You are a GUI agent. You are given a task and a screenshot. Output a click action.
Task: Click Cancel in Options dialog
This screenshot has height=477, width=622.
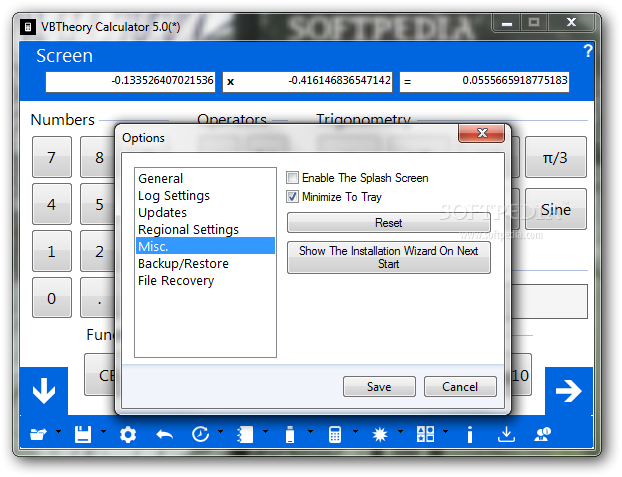460,387
